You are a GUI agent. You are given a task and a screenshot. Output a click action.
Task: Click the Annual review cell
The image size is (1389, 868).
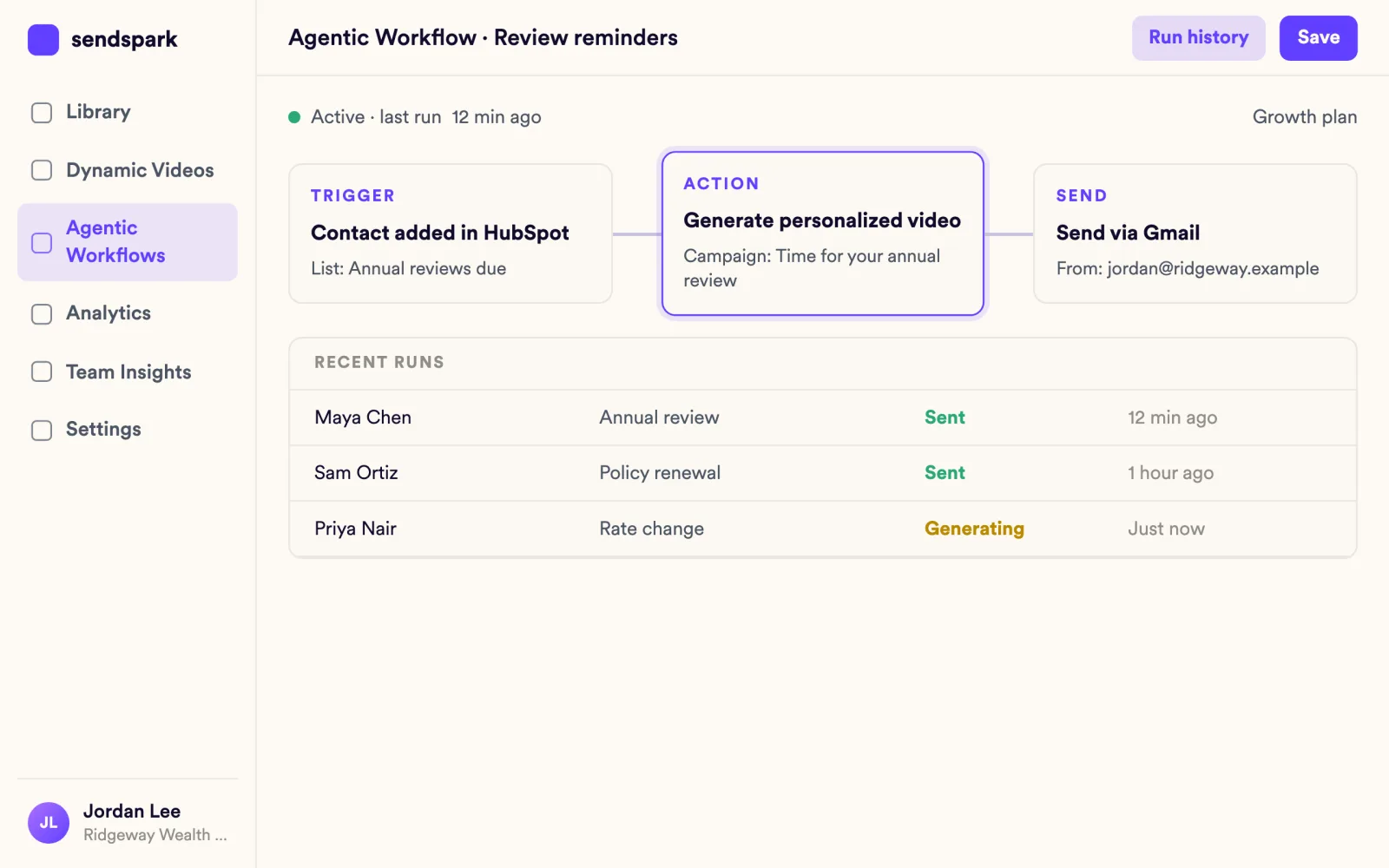(659, 418)
